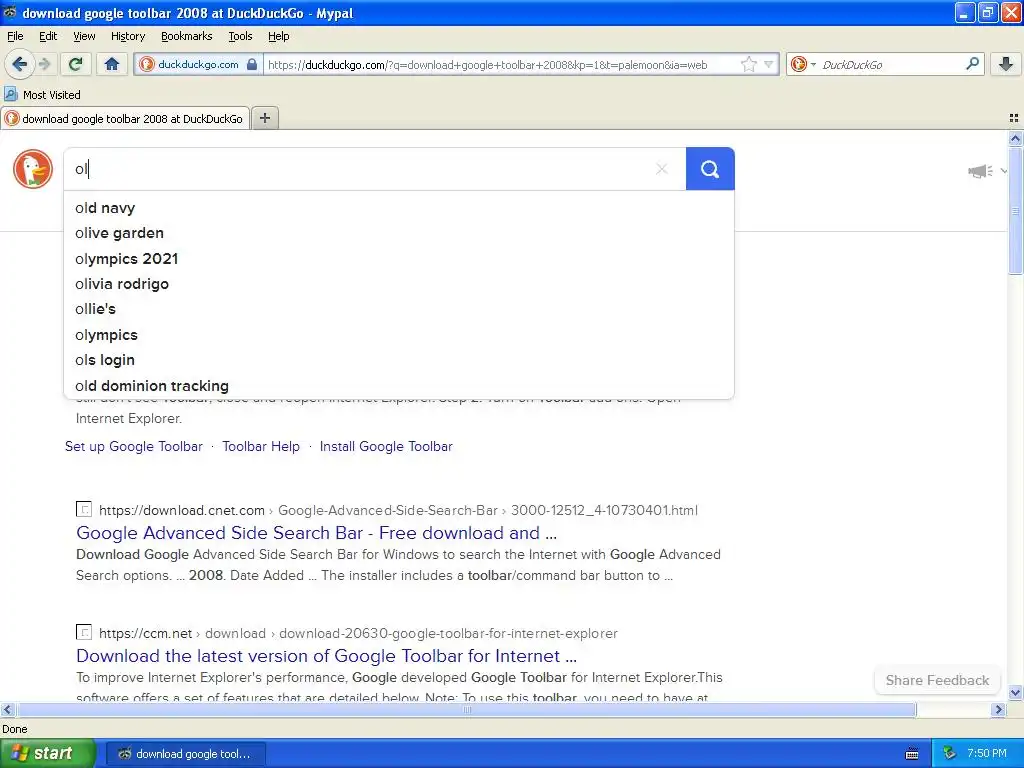Click the horizontal scrollbar left arrow
Image resolution: width=1024 pixels, height=768 pixels.
(x=7, y=709)
